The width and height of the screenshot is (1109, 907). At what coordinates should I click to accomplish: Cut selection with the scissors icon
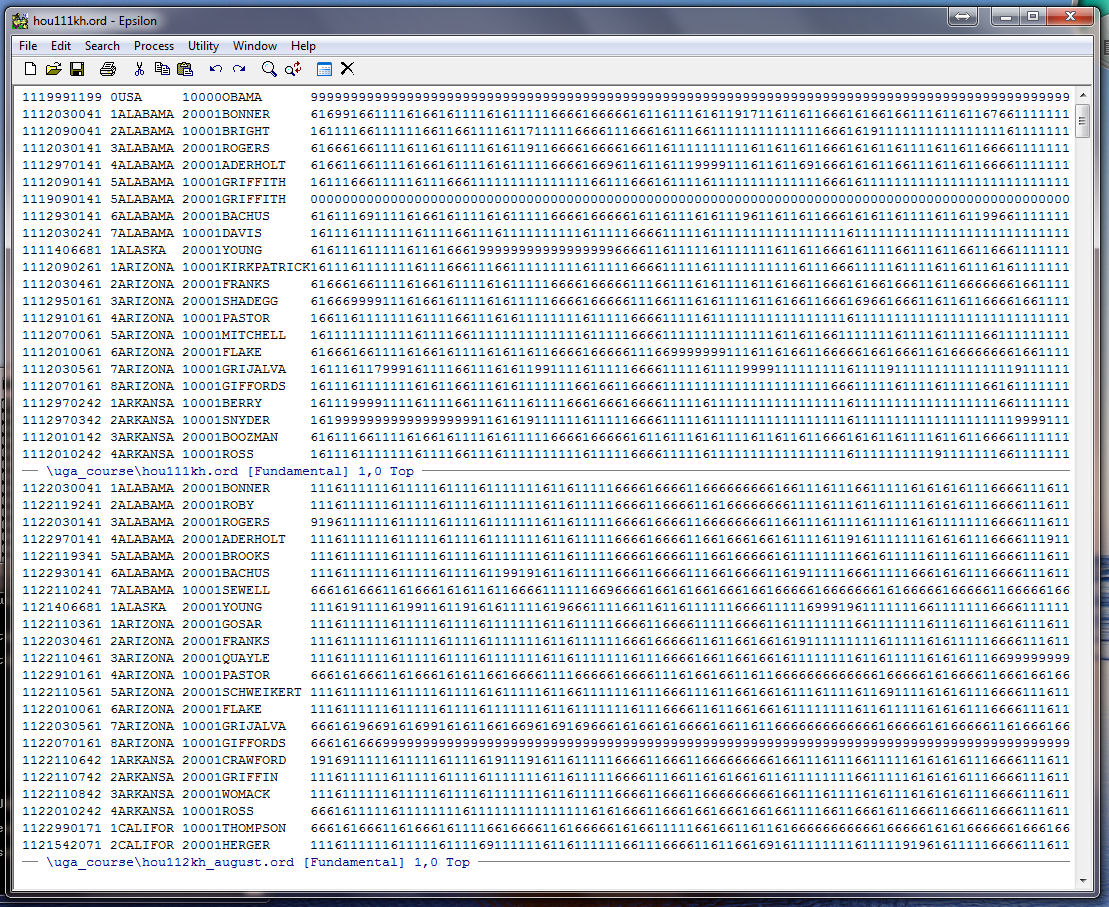point(139,69)
